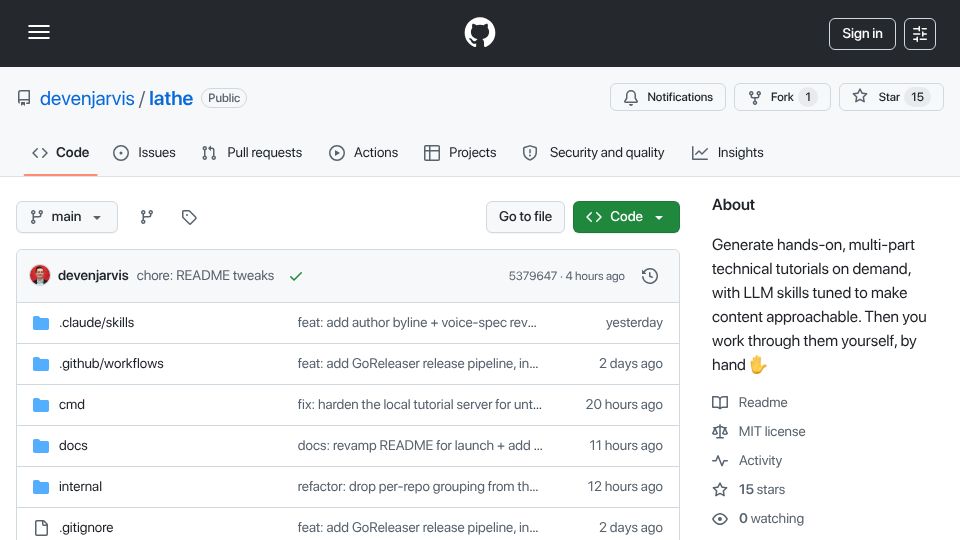Open the .github/workflows folder
The width and height of the screenshot is (960, 540).
(x=111, y=364)
